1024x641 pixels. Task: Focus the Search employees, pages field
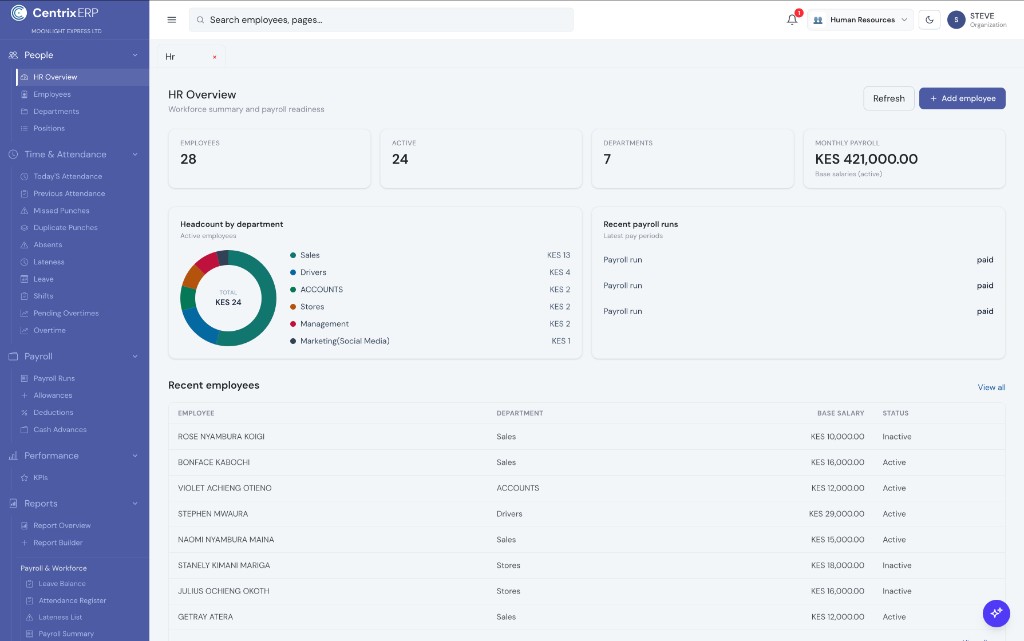click(x=381, y=20)
